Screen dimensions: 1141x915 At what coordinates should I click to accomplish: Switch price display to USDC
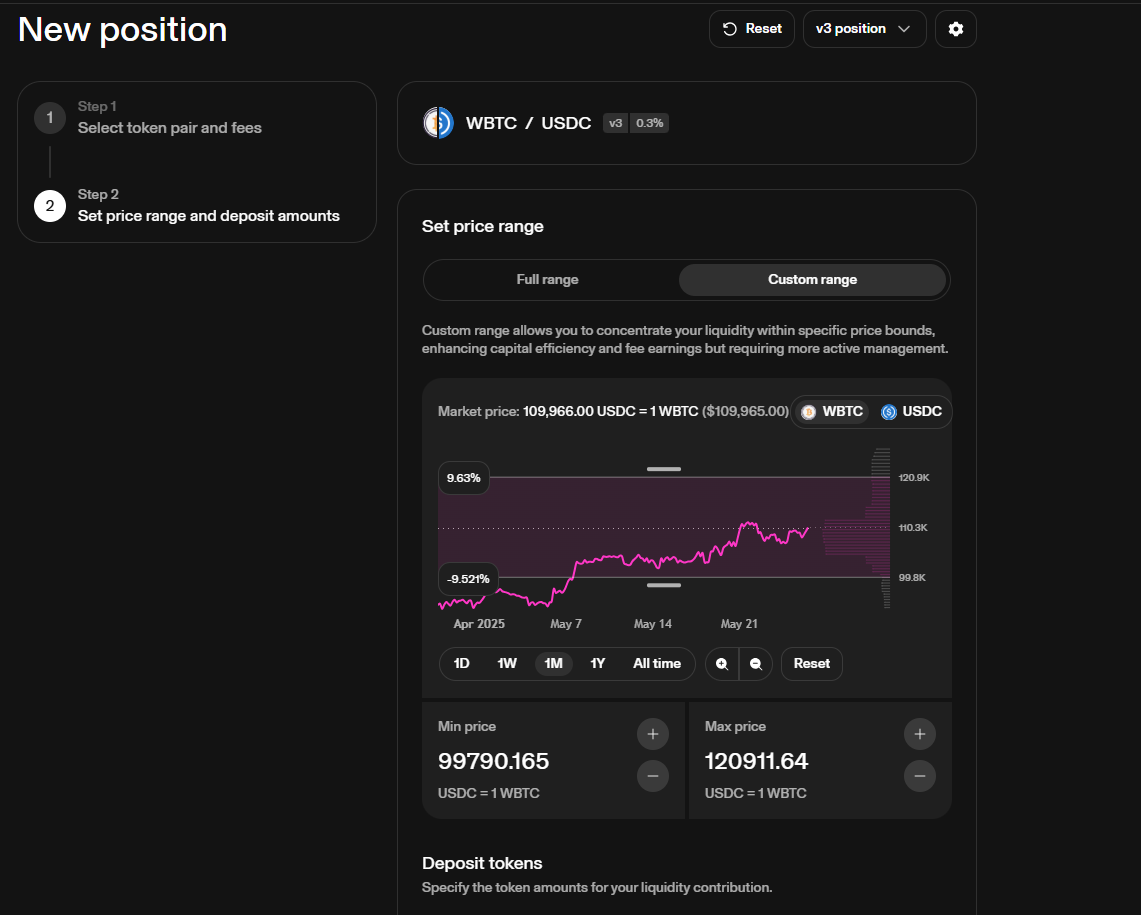(911, 411)
